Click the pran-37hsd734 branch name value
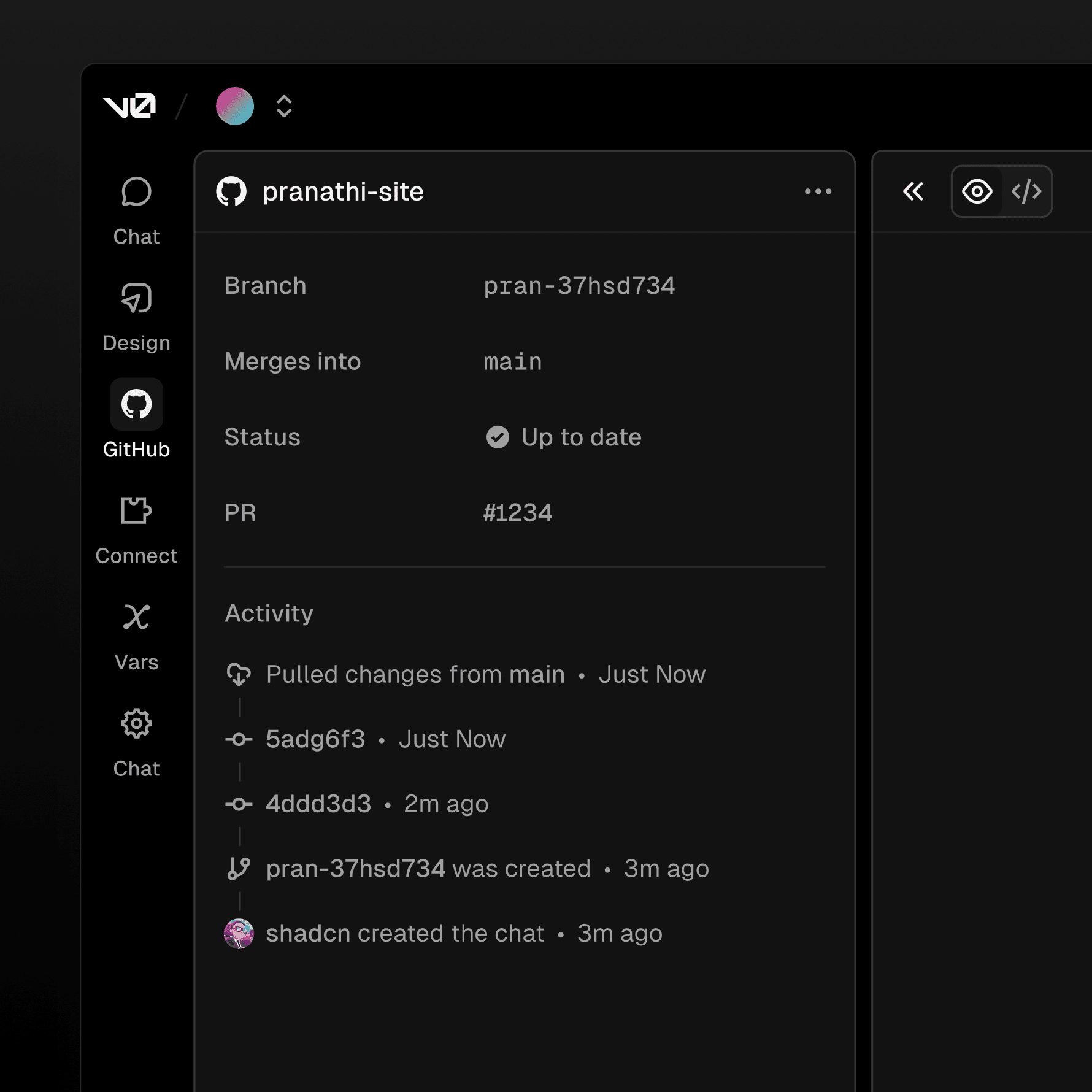This screenshot has height=1092, width=1092. pos(579,286)
